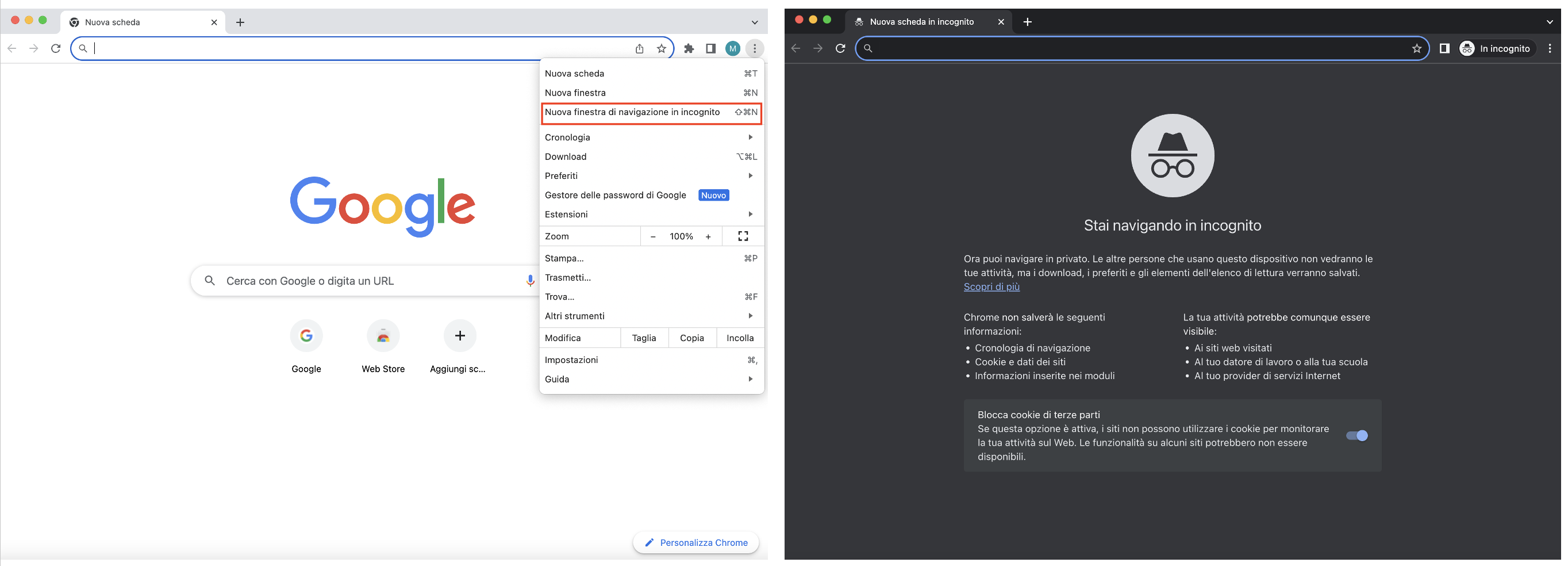Expand the Guida submenu
This screenshot has width=1568, height=566.
[x=651, y=380]
